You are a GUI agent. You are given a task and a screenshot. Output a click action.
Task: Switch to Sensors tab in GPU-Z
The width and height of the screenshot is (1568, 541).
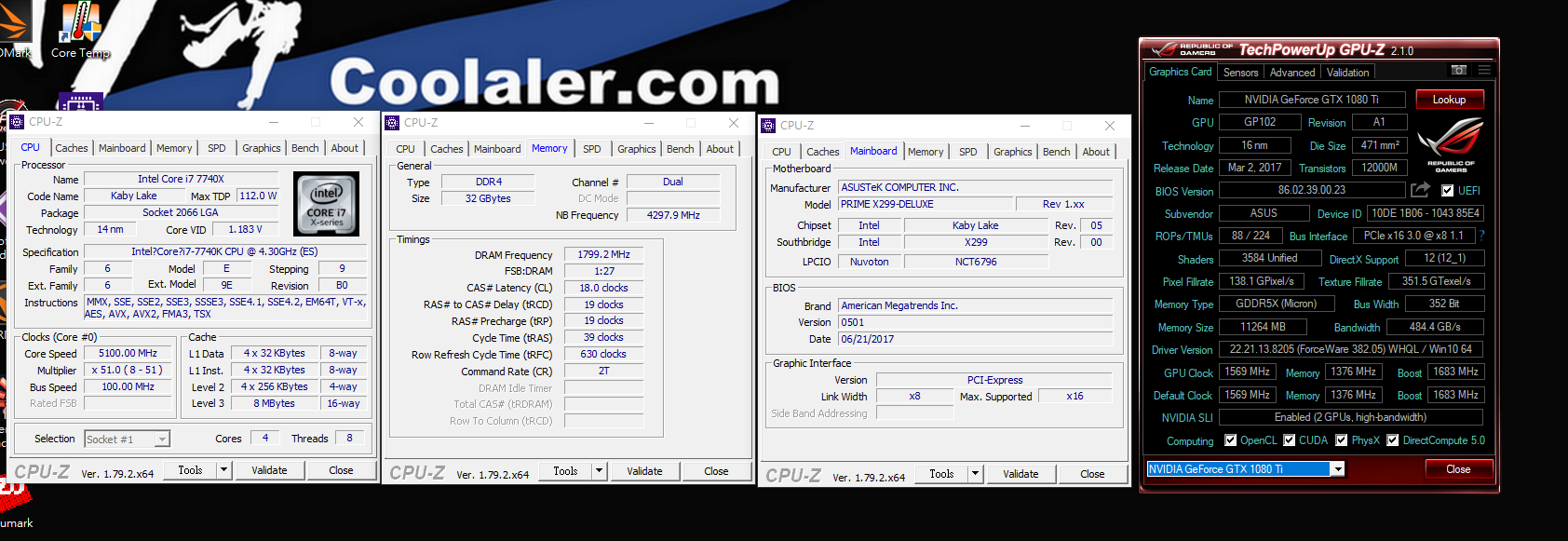click(1240, 73)
